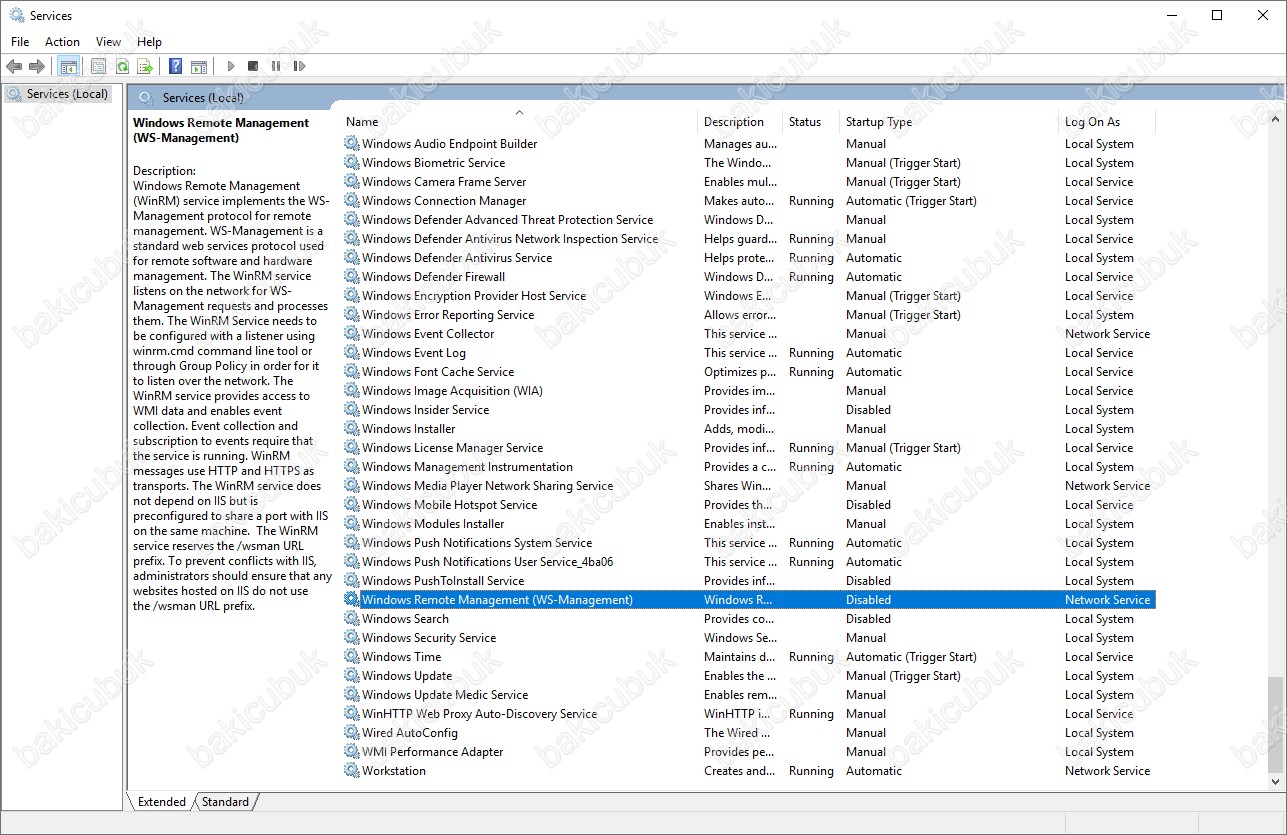The width and height of the screenshot is (1287, 835).
Task: Select Windows License Manager Service
Action: point(749,448)
